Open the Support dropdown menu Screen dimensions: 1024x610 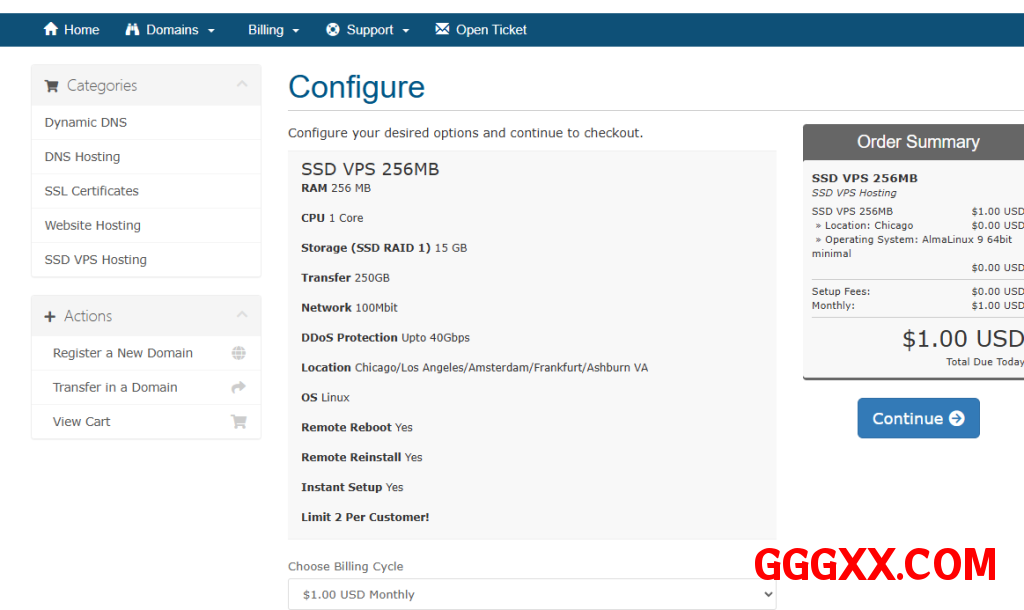pos(377,30)
